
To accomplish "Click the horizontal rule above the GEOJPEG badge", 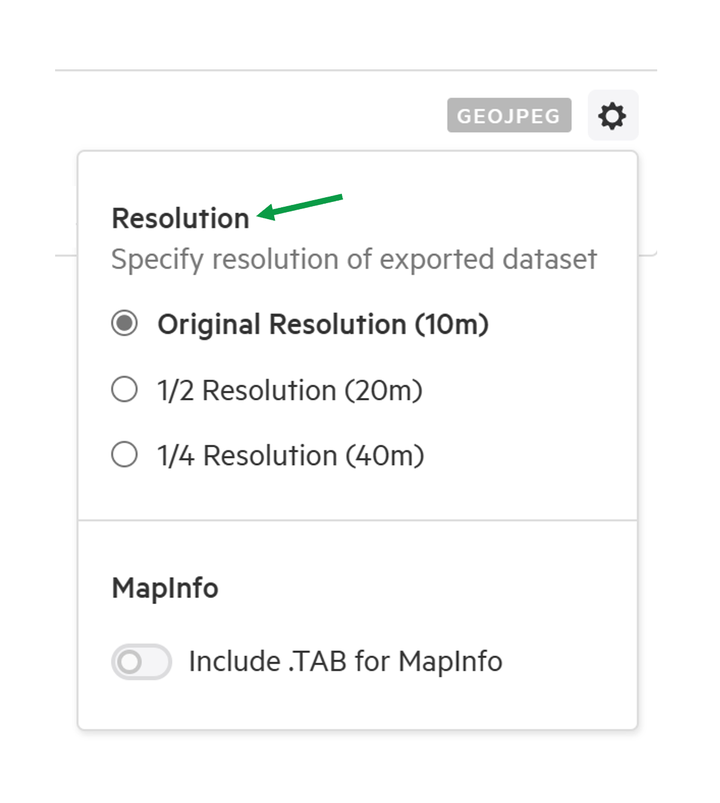I will coord(356,70).
